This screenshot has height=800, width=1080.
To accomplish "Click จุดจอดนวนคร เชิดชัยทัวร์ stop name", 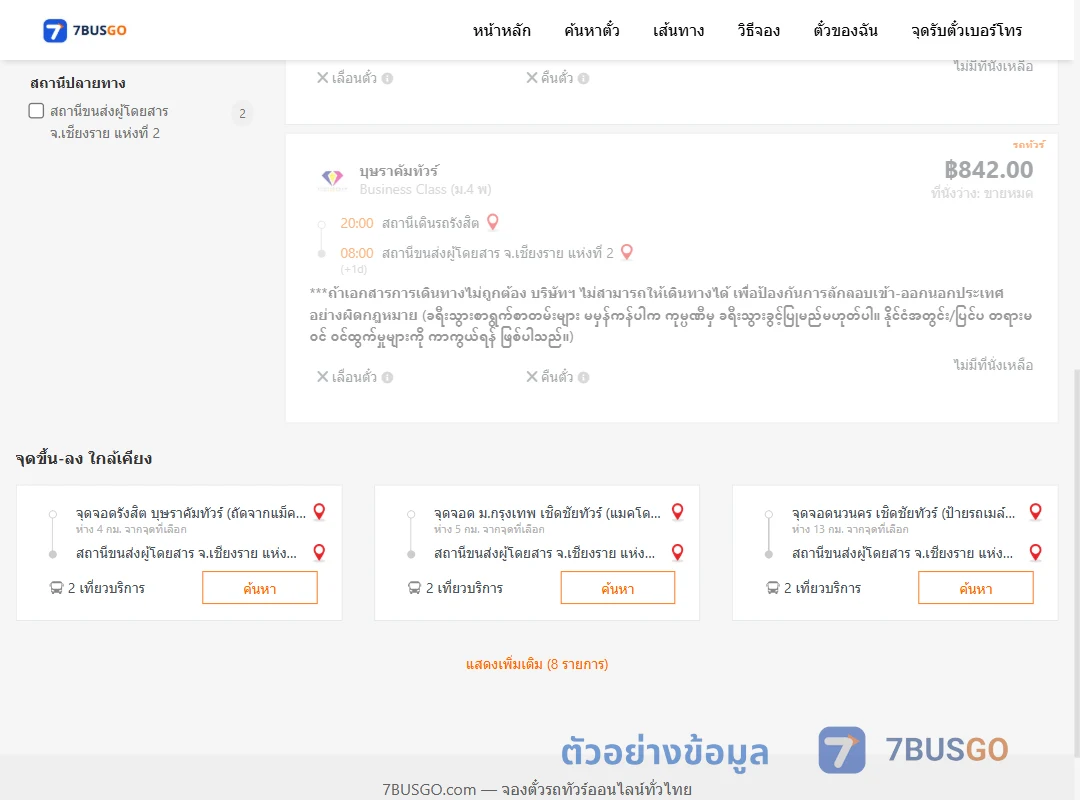I will pos(904,513).
